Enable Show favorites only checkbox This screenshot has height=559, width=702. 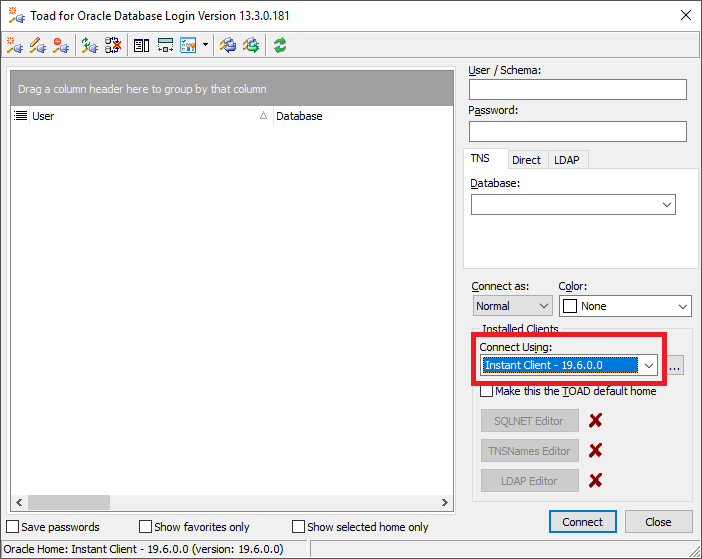tap(146, 527)
